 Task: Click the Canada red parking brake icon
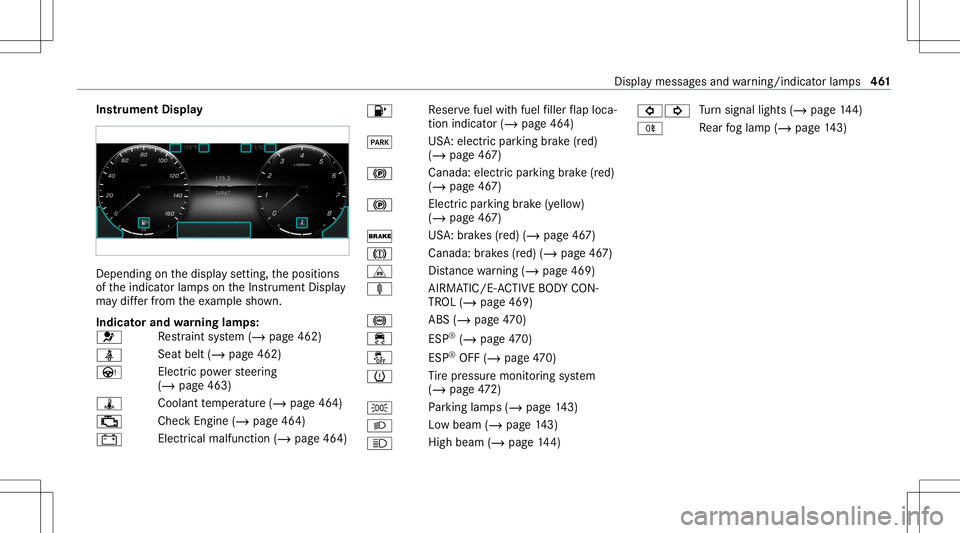tap(380, 174)
